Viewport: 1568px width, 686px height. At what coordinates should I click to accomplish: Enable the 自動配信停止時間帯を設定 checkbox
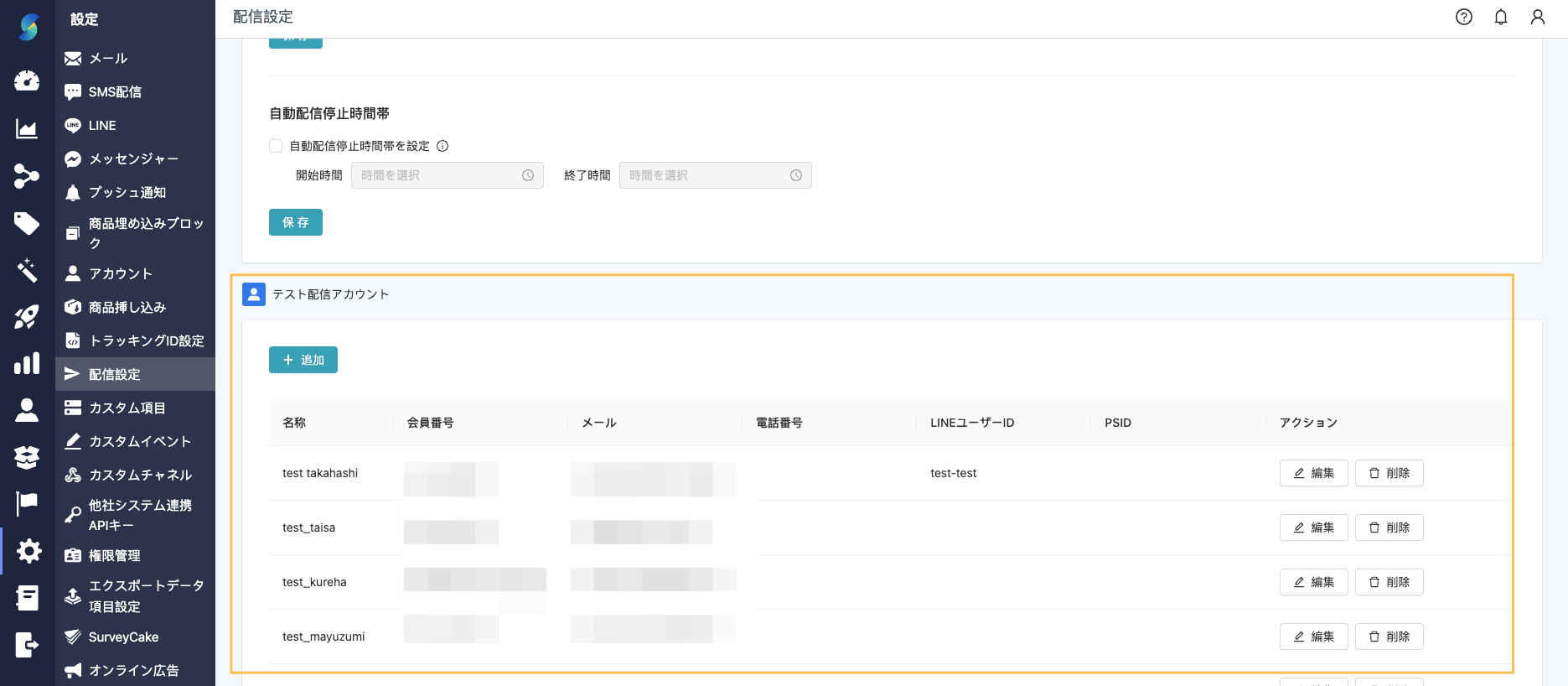click(276, 146)
